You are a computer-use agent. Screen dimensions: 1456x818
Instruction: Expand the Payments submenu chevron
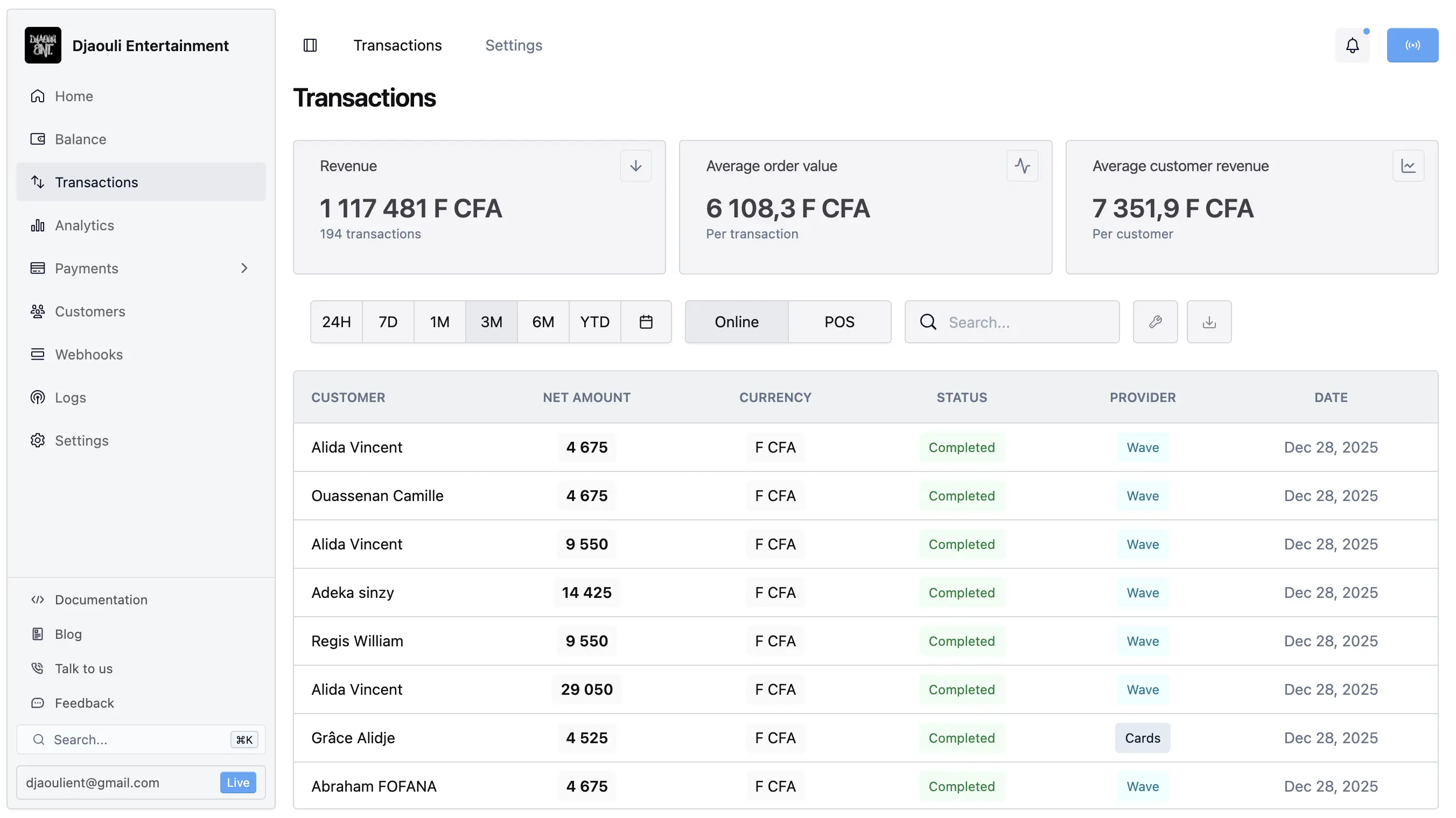[x=244, y=269]
